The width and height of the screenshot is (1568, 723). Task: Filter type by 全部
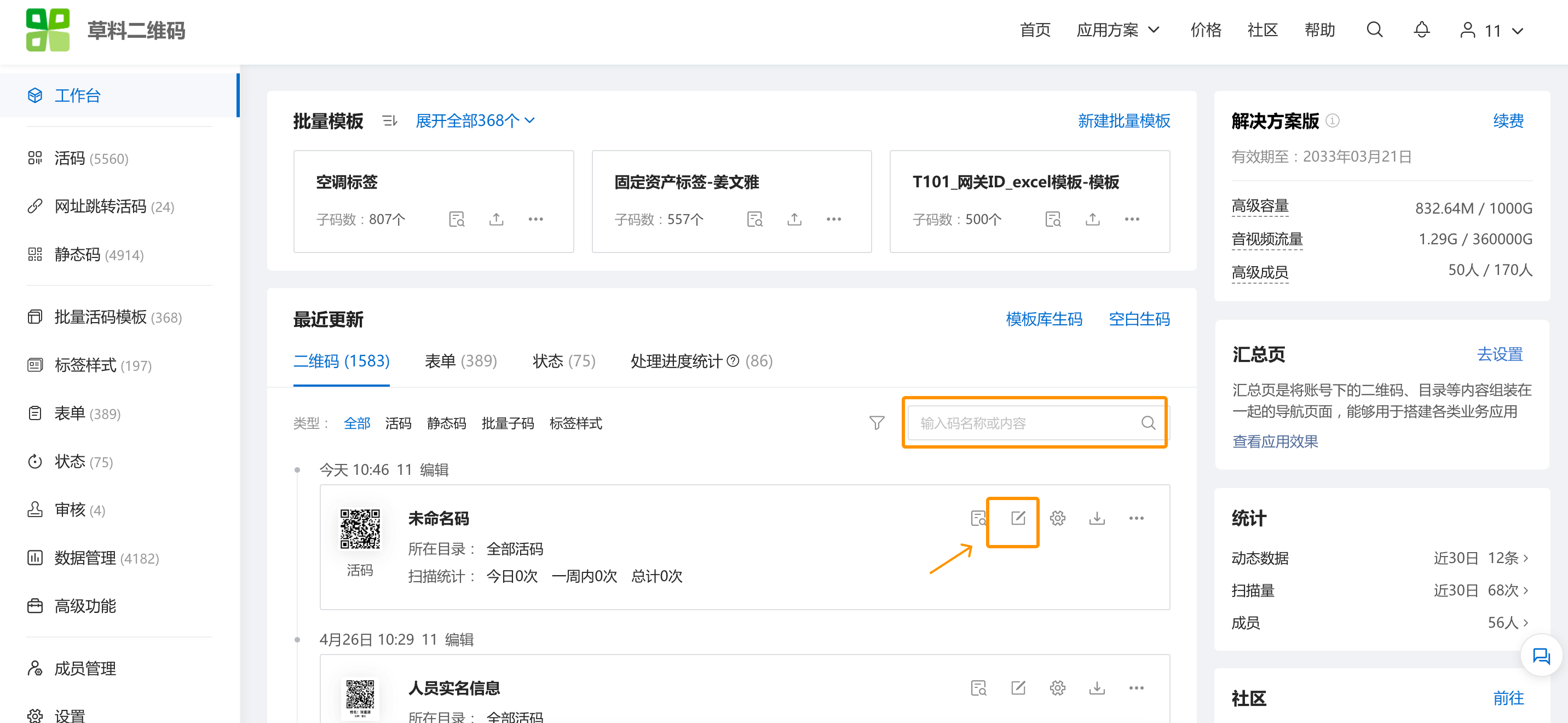tap(357, 423)
